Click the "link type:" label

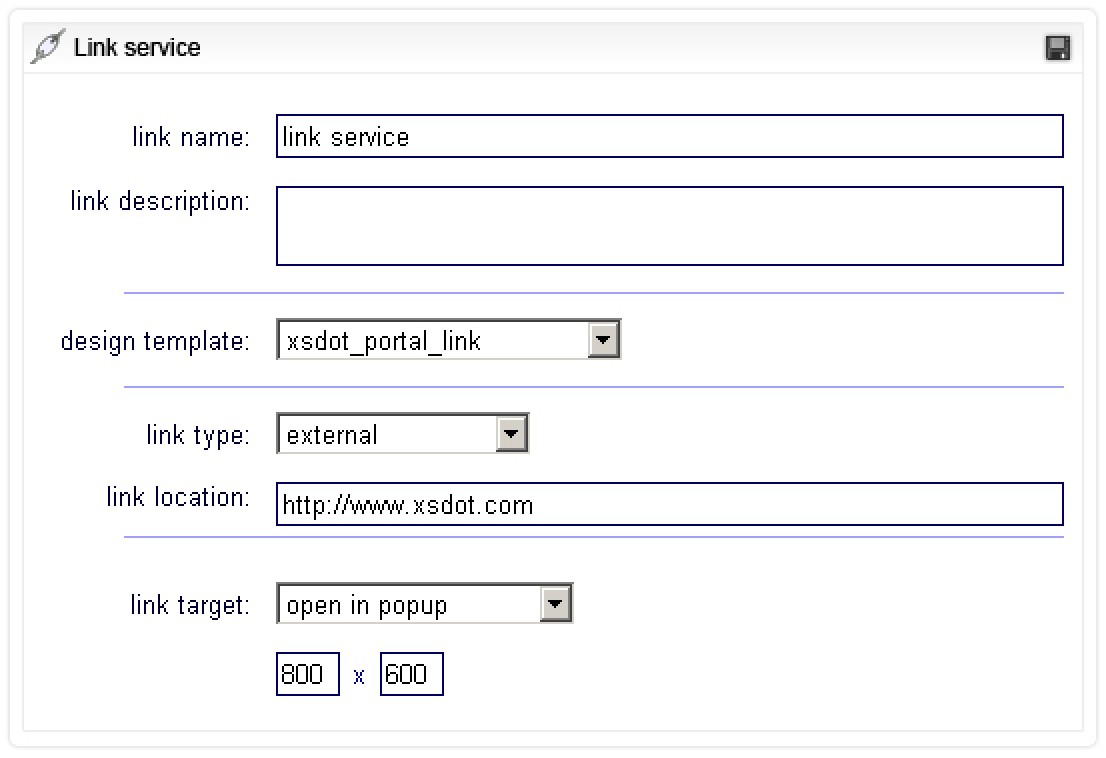(198, 435)
